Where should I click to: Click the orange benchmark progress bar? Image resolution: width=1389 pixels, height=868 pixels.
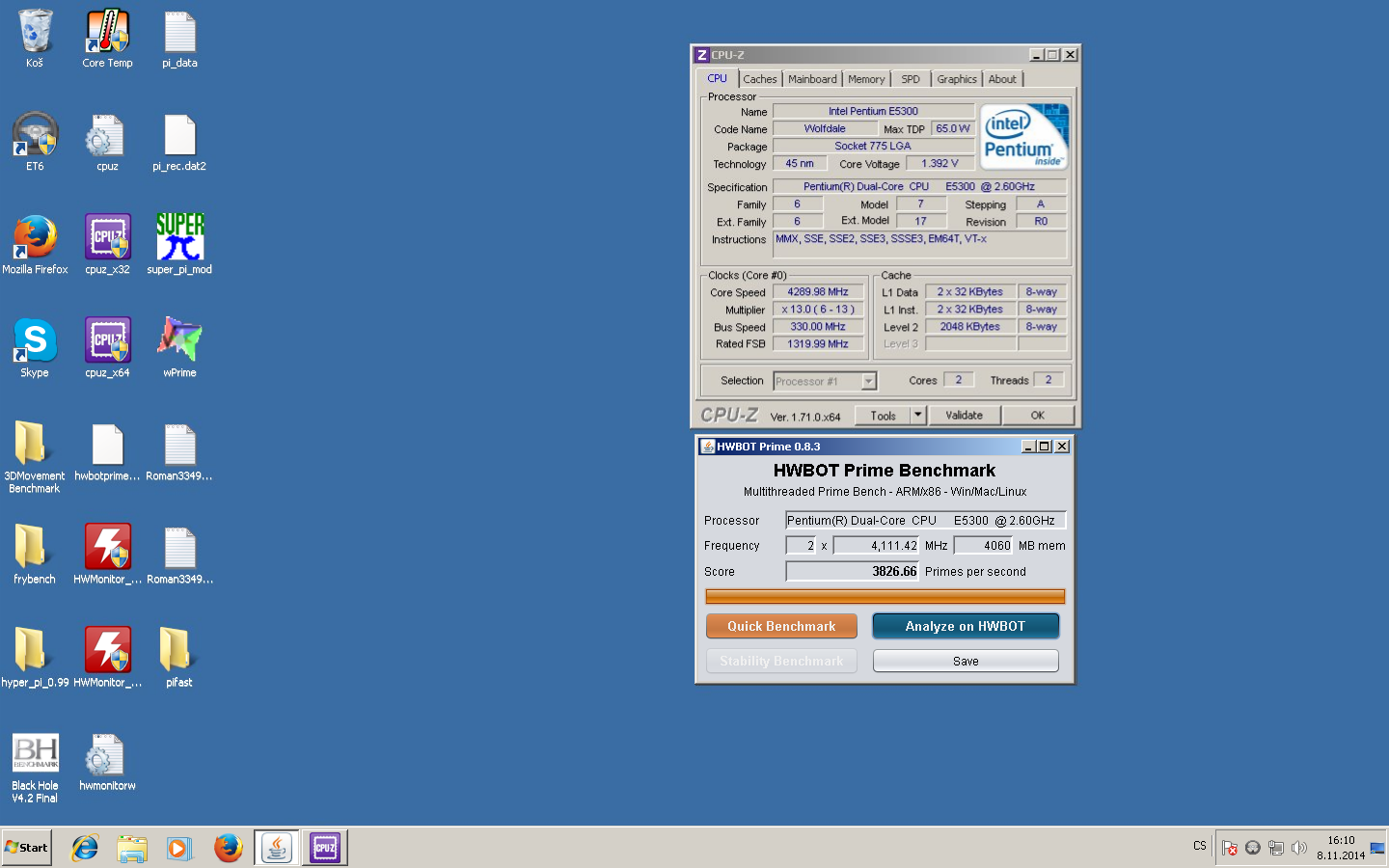point(885,597)
